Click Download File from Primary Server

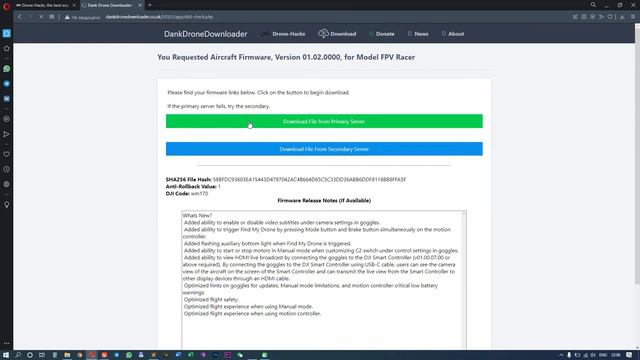pyautogui.click(x=324, y=121)
